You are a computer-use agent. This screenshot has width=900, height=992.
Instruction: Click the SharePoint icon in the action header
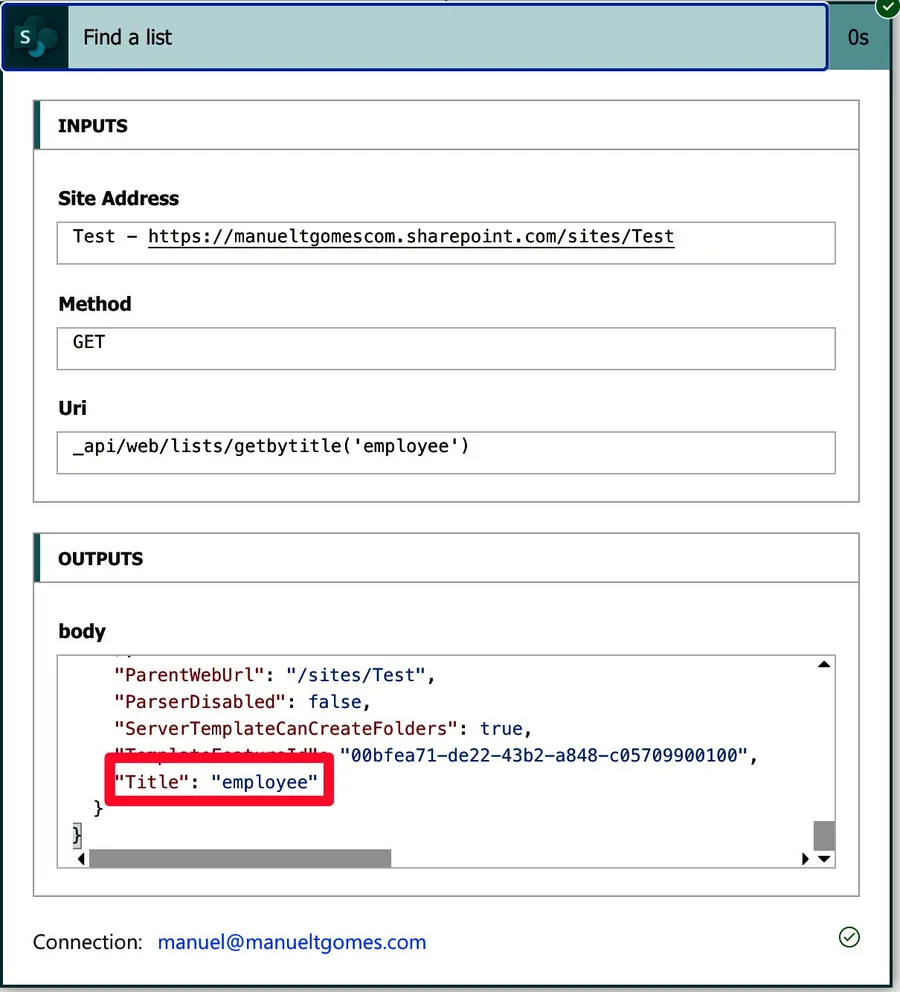(x=35, y=38)
